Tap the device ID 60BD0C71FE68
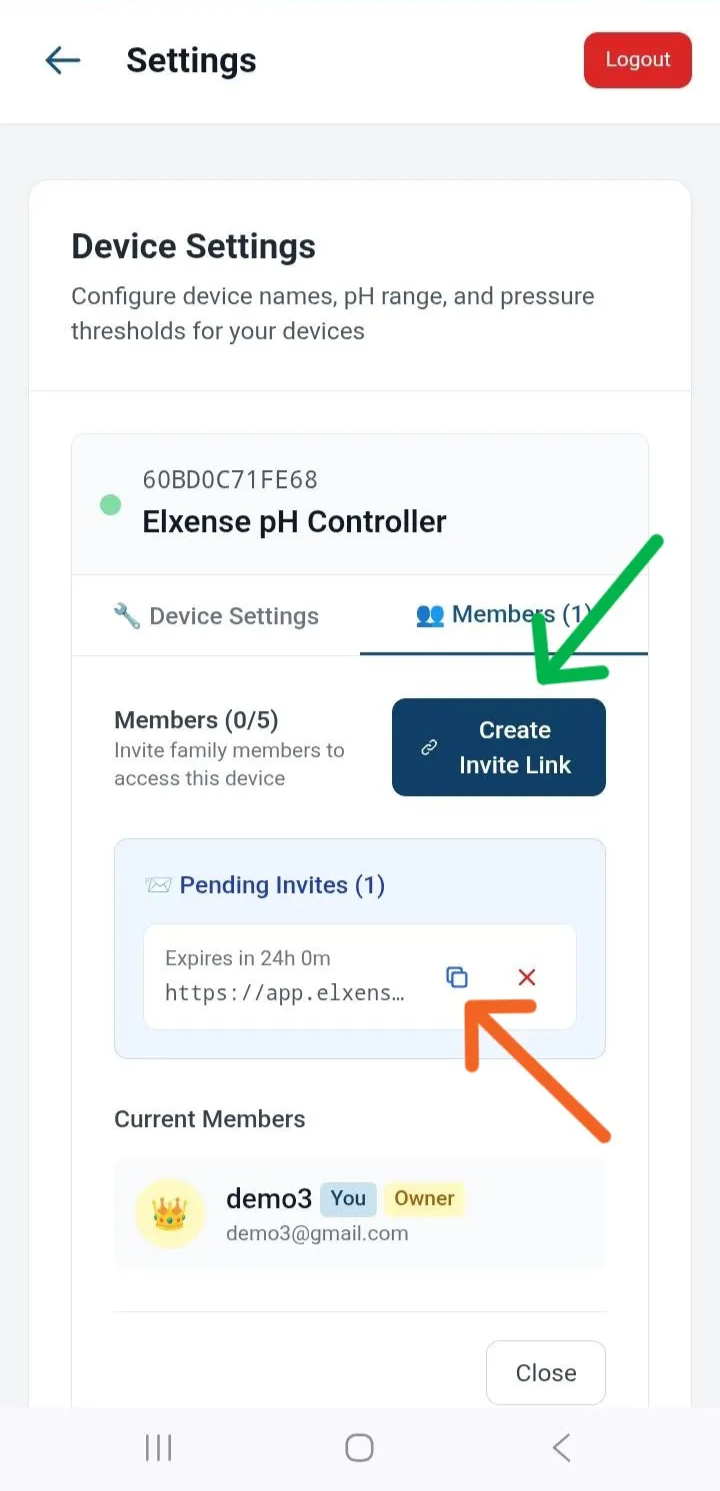720x1491 pixels. (230, 480)
